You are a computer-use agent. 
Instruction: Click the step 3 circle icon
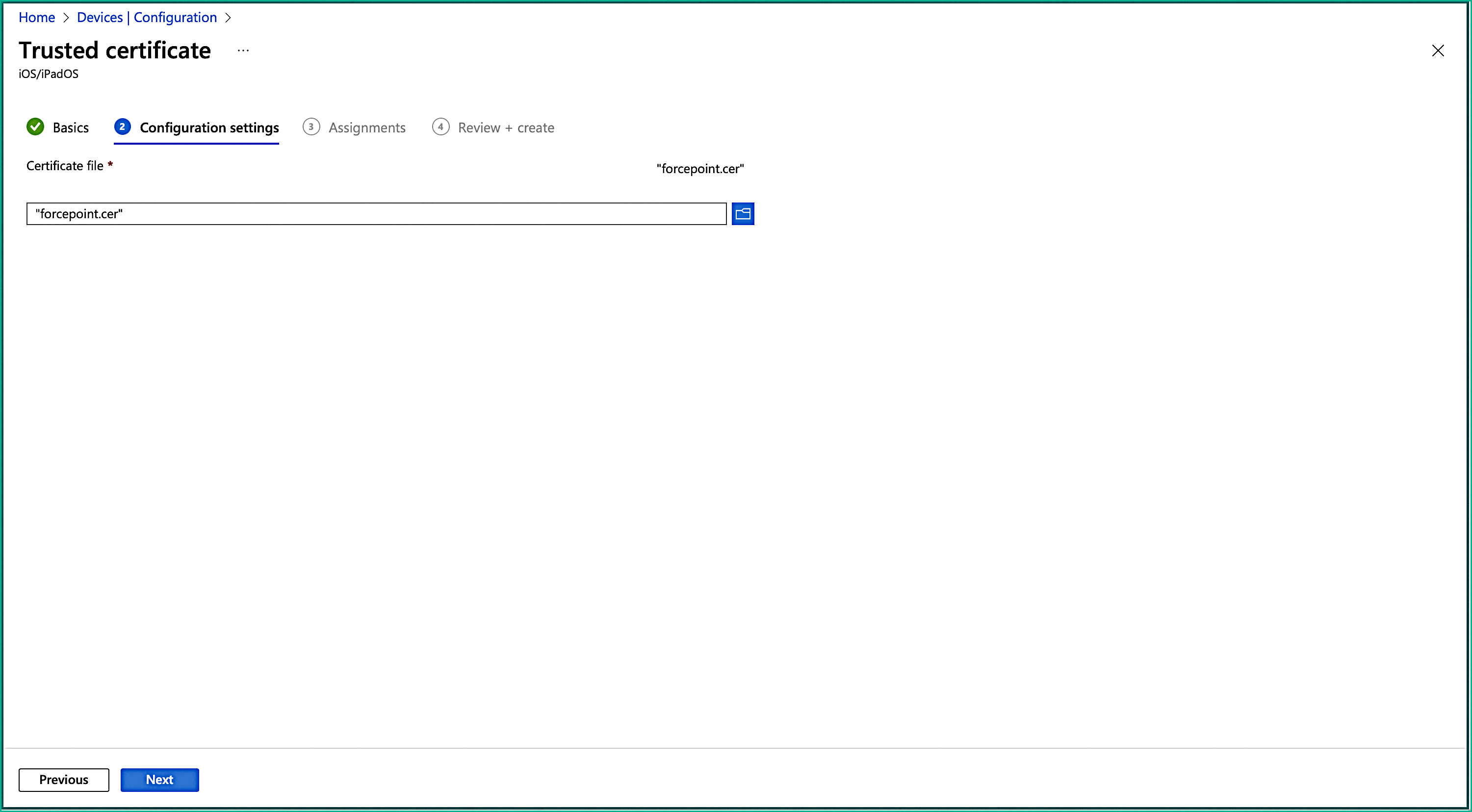(x=311, y=127)
